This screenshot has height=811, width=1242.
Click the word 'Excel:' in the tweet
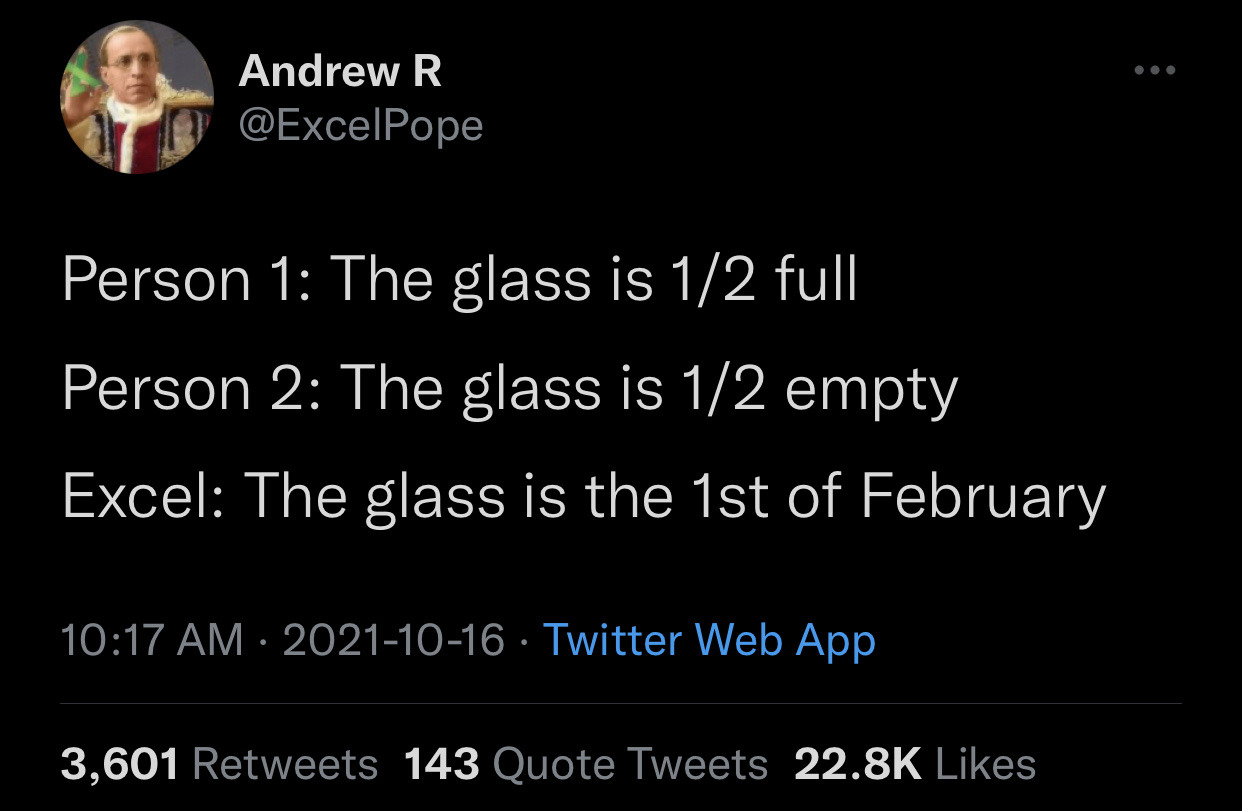pyautogui.click(x=141, y=497)
